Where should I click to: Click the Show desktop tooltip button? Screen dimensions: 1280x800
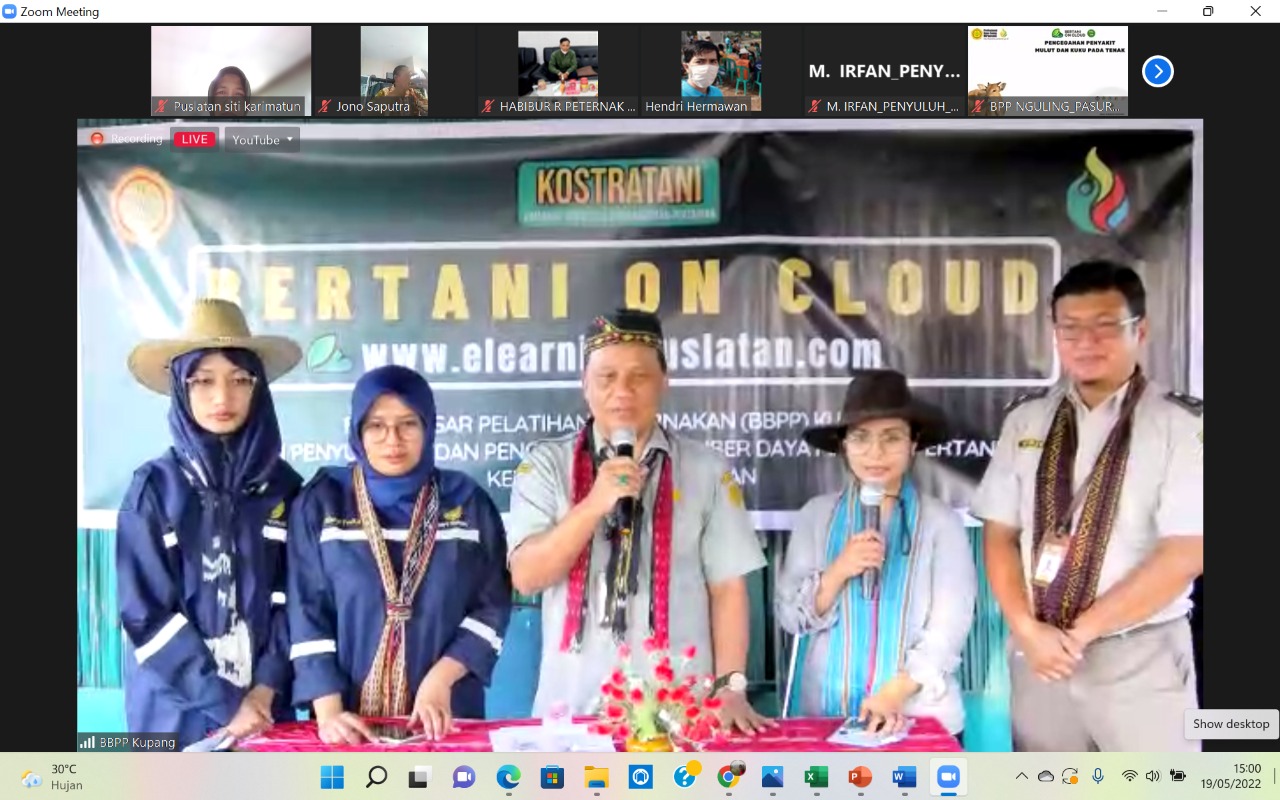click(x=1231, y=724)
